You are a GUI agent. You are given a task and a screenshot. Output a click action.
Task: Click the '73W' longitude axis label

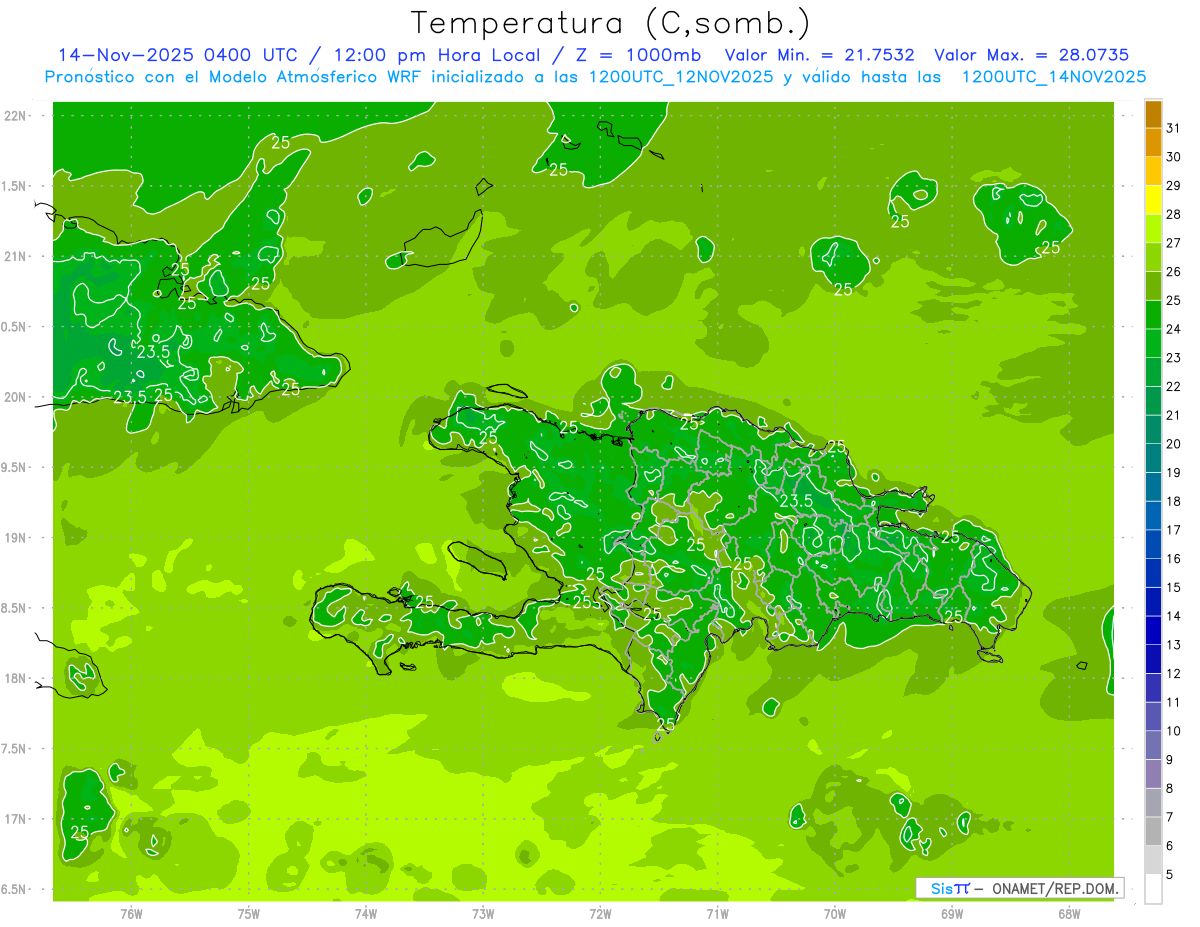click(483, 914)
